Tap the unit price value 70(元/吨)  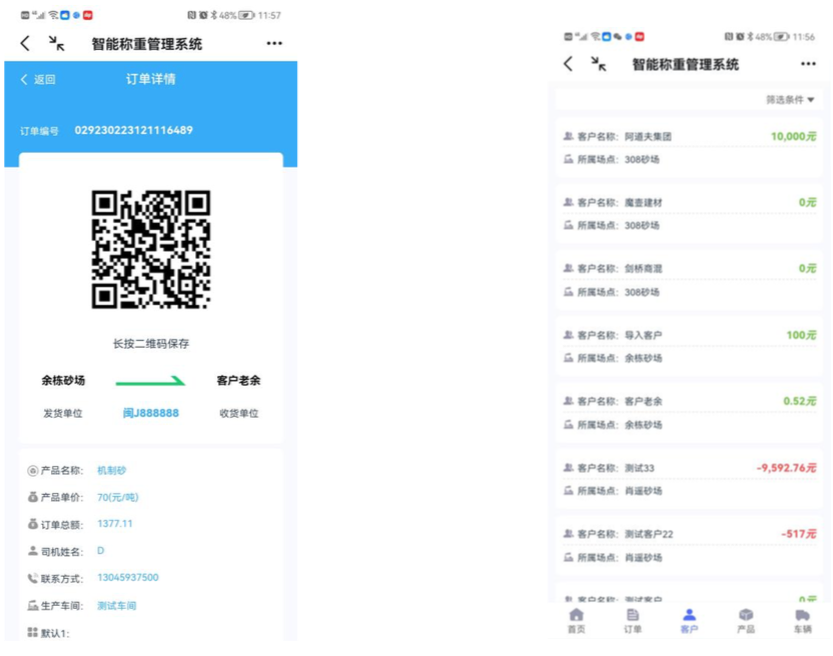click(118, 497)
